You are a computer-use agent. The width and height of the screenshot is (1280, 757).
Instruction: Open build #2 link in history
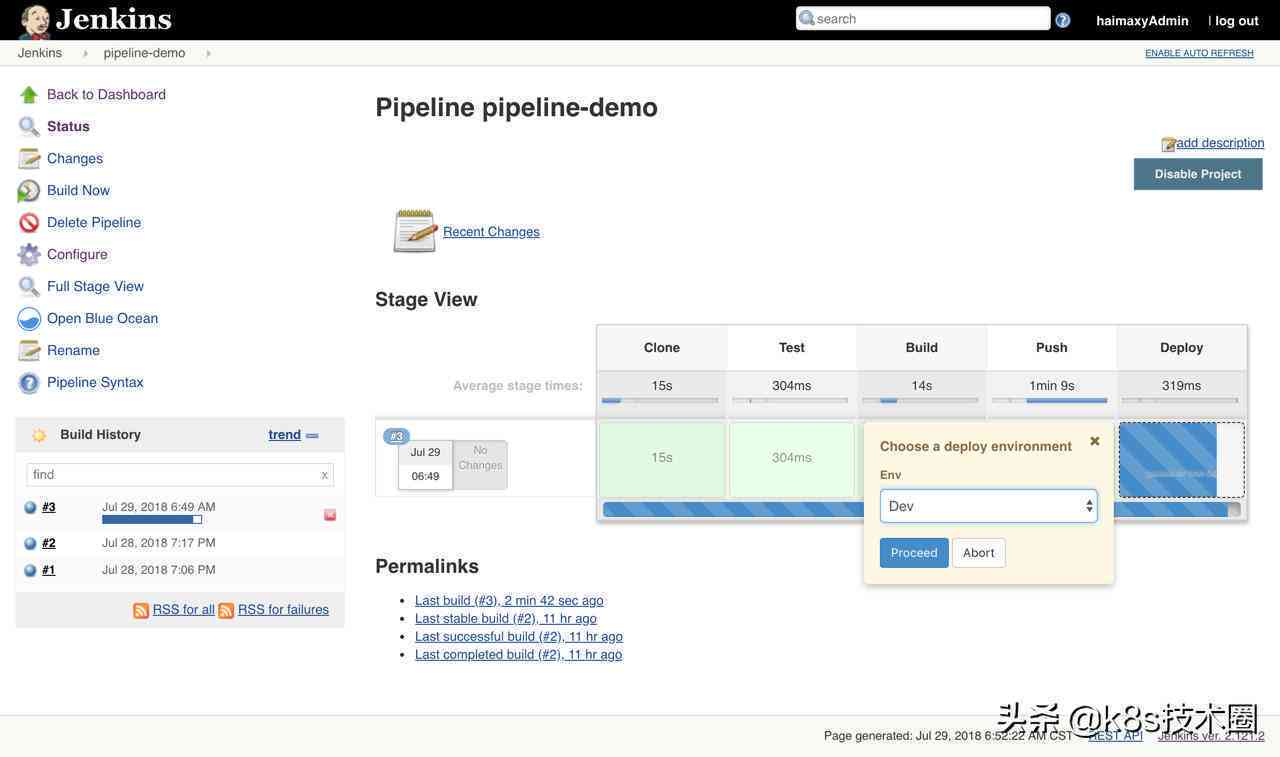coord(49,544)
